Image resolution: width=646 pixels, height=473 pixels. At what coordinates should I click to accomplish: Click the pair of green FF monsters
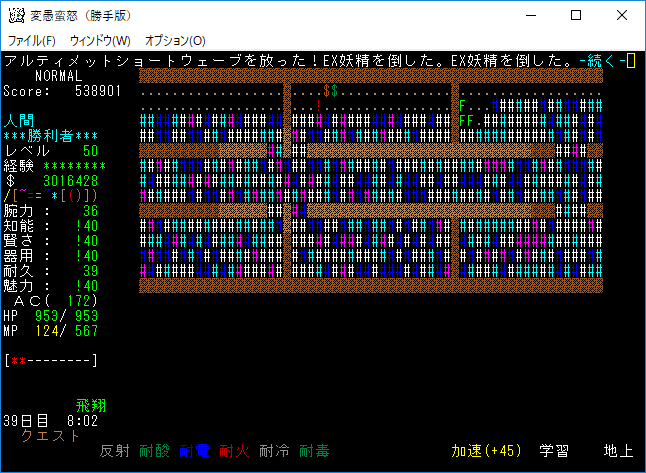(465, 120)
